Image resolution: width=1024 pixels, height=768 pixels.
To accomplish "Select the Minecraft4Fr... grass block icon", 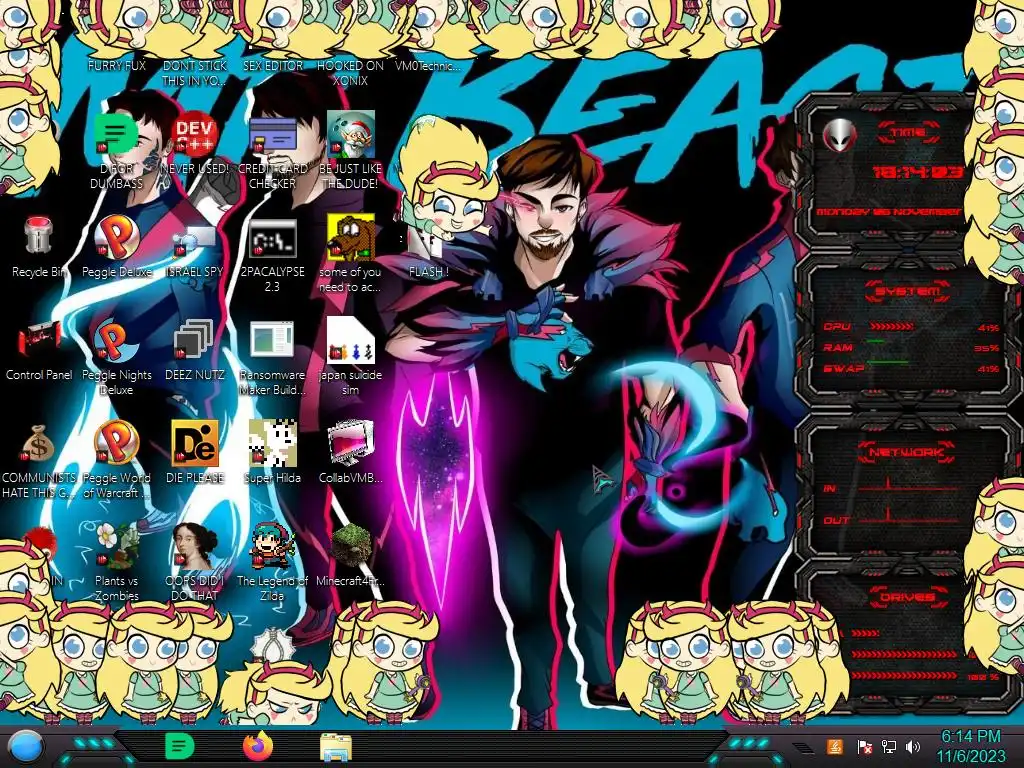I will pyautogui.click(x=351, y=546).
